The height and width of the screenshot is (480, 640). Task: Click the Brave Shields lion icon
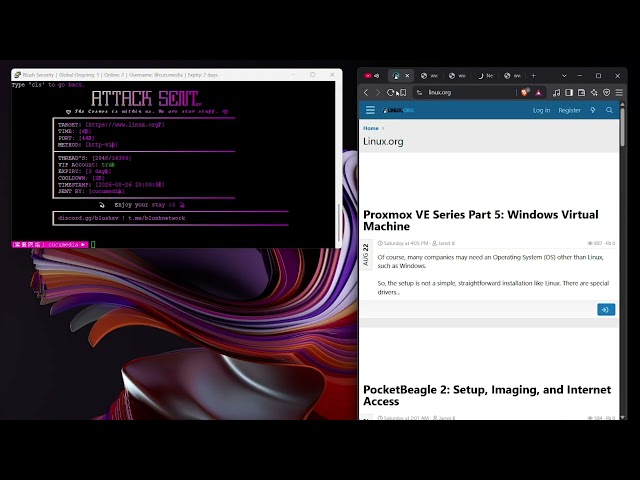pos(525,93)
